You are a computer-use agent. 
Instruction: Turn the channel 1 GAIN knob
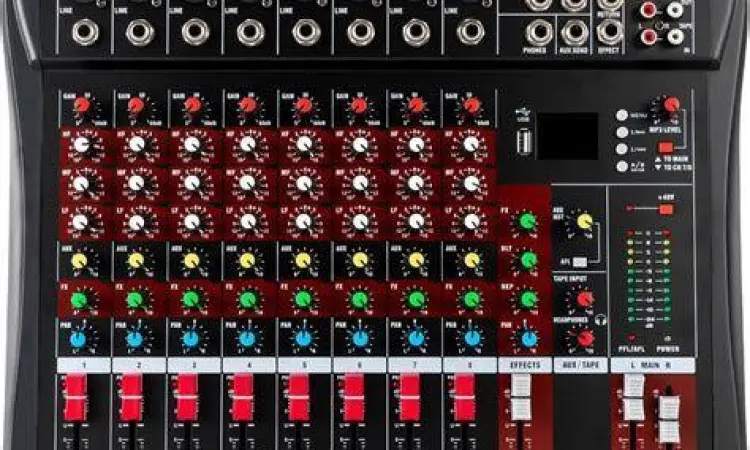82,105
